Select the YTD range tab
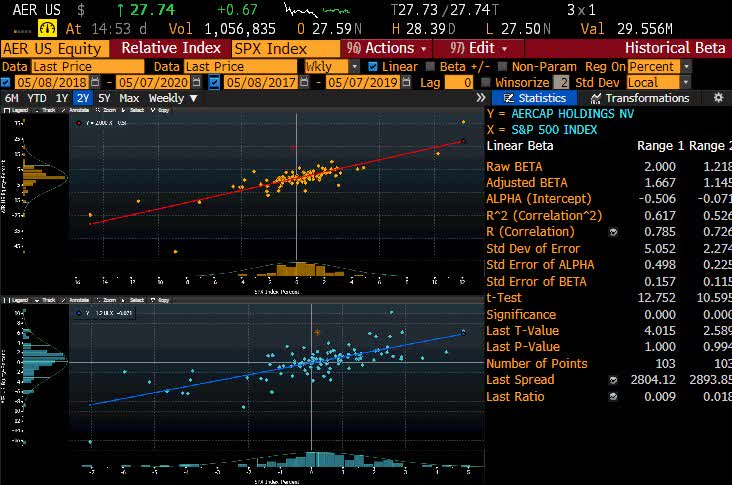This screenshot has width=732, height=485. click(x=36, y=98)
